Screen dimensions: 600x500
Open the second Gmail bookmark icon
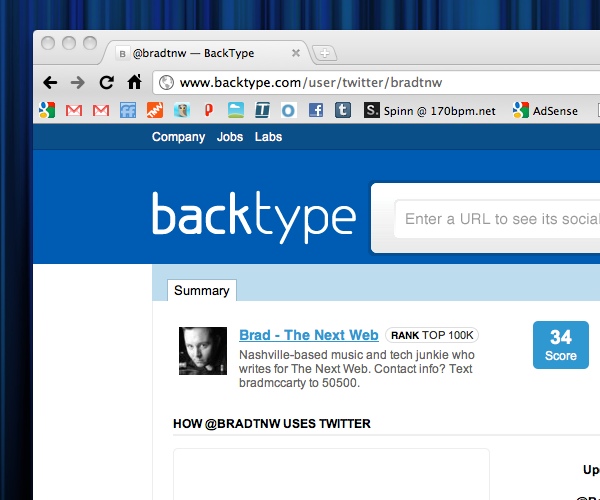tap(101, 111)
